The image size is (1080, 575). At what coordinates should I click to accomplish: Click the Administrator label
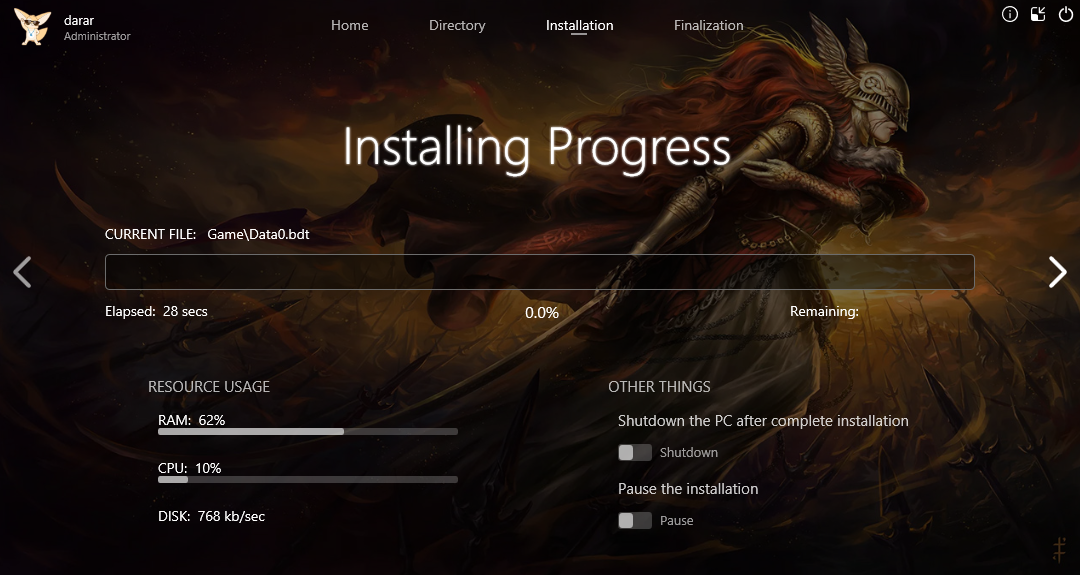tap(97, 36)
